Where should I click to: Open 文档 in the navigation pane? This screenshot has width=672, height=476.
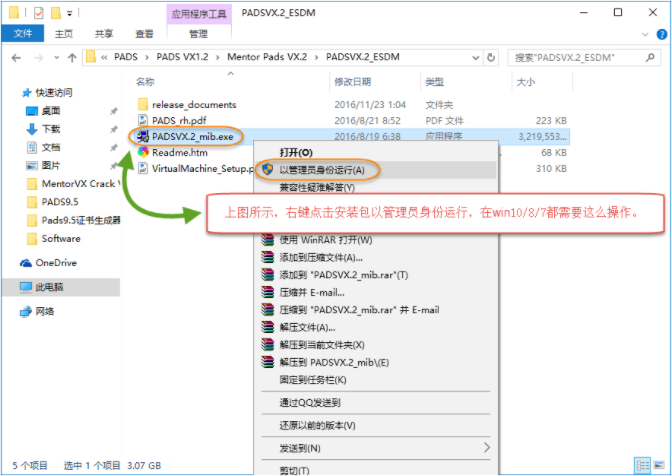coord(51,147)
